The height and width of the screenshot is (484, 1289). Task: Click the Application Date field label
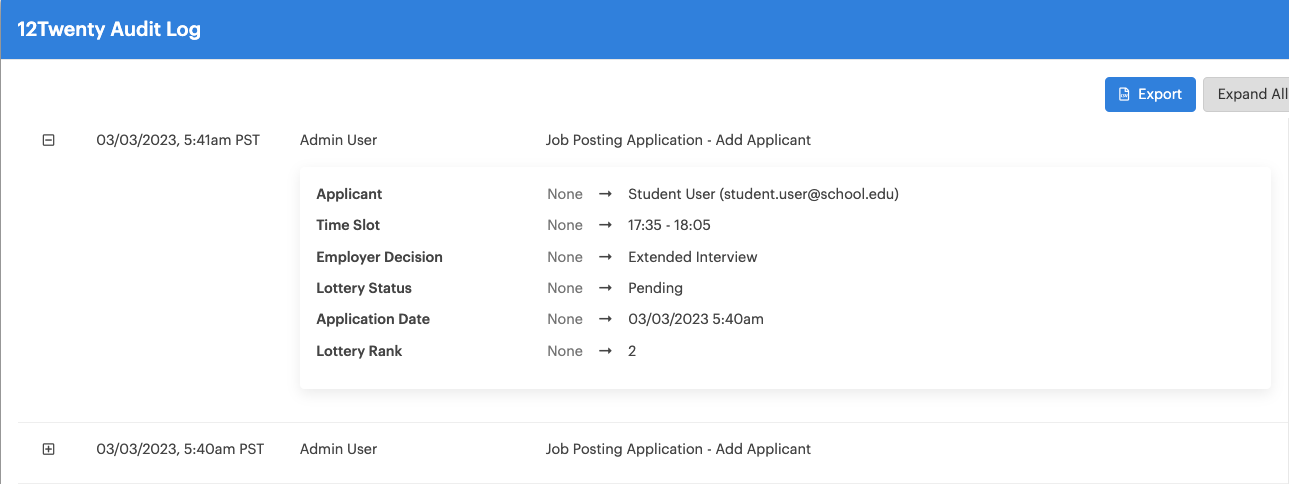point(373,319)
